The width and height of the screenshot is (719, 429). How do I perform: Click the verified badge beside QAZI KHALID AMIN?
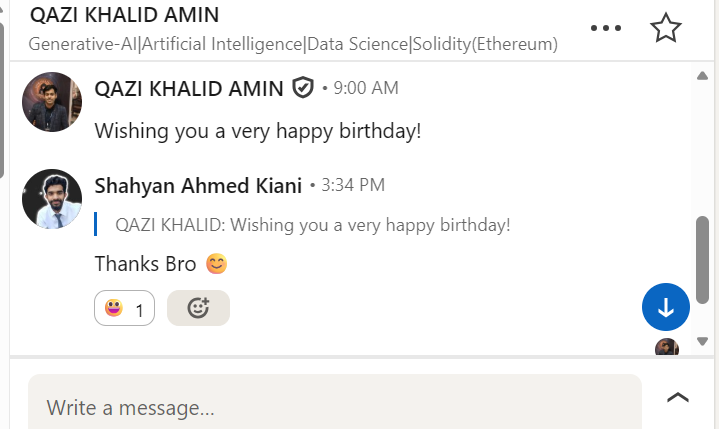pos(303,89)
